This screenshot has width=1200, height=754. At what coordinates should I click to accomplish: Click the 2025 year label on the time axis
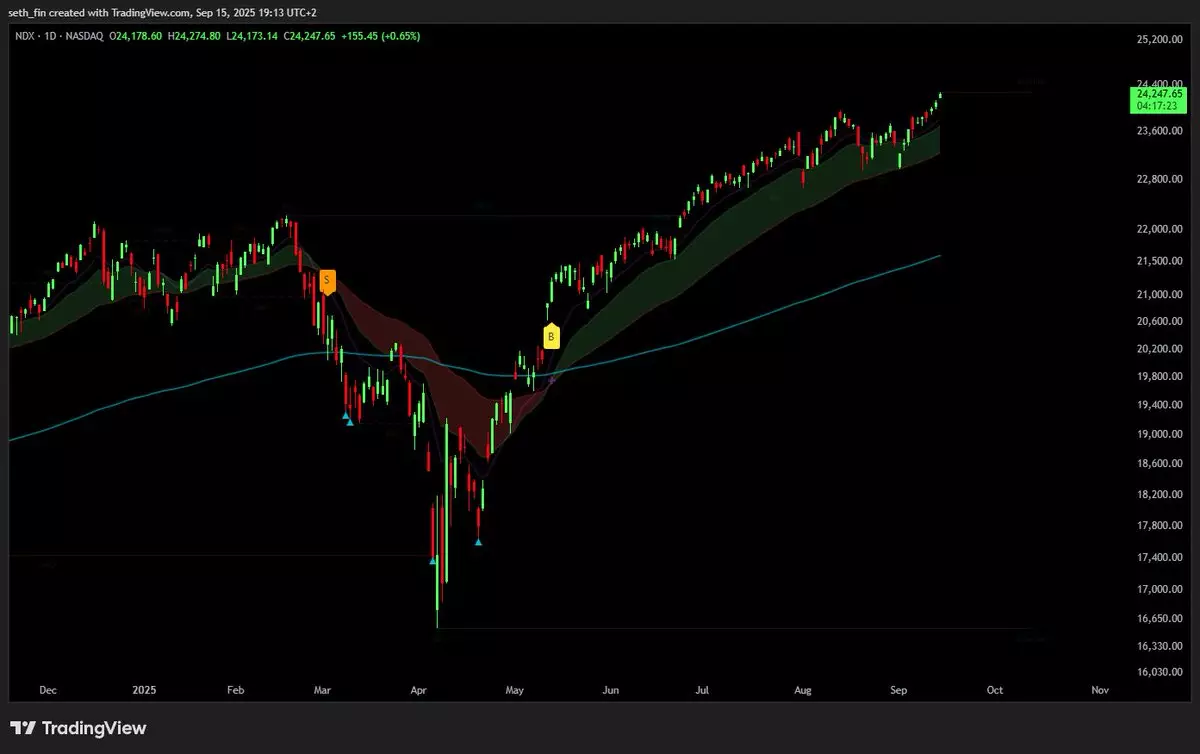pyautogui.click(x=145, y=690)
